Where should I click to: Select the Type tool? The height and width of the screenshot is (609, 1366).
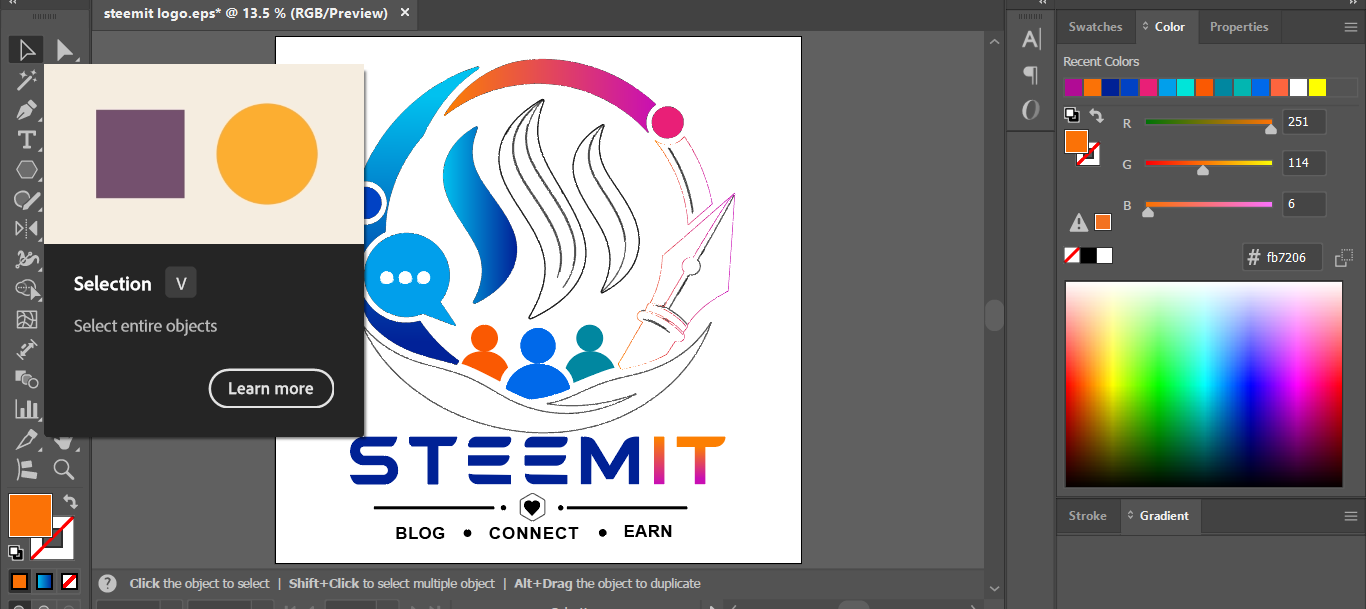(27, 140)
